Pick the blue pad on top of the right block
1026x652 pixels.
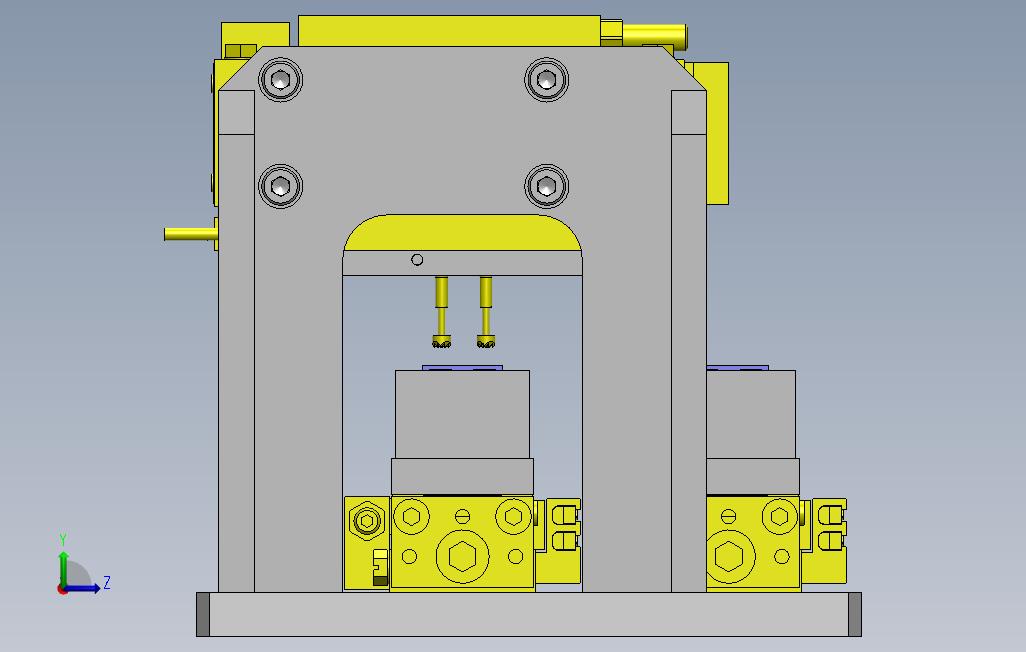click(738, 368)
